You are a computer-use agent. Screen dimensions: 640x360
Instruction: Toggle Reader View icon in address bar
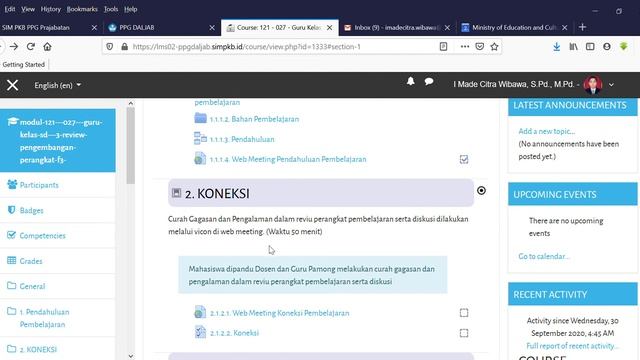pos(443,47)
